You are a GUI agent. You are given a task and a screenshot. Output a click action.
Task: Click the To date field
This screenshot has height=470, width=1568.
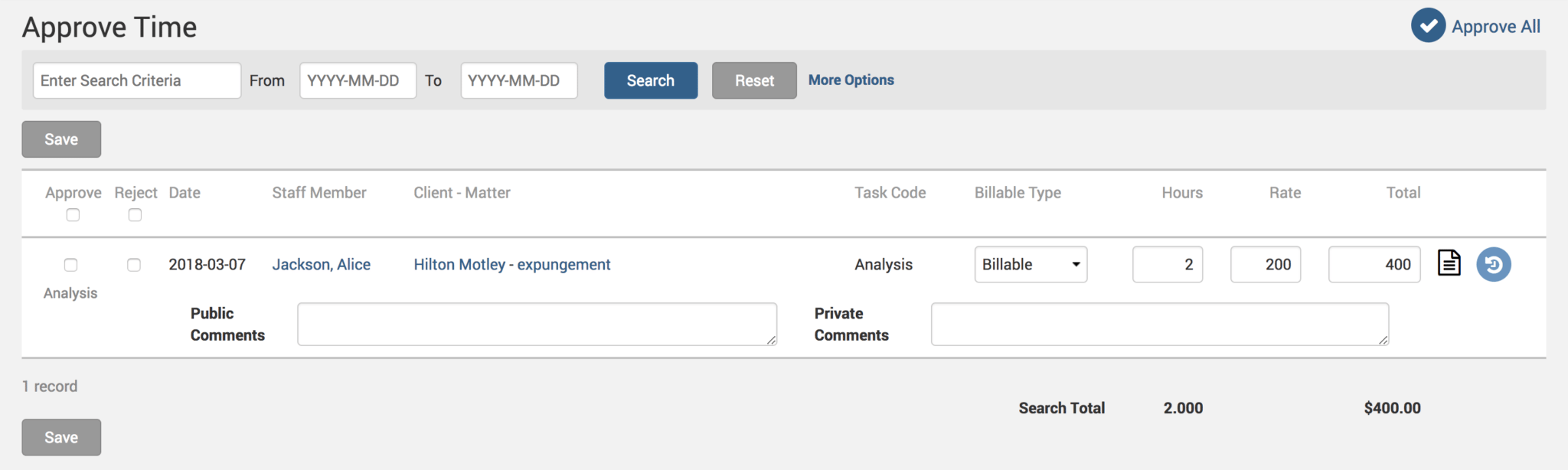click(518, 80)
